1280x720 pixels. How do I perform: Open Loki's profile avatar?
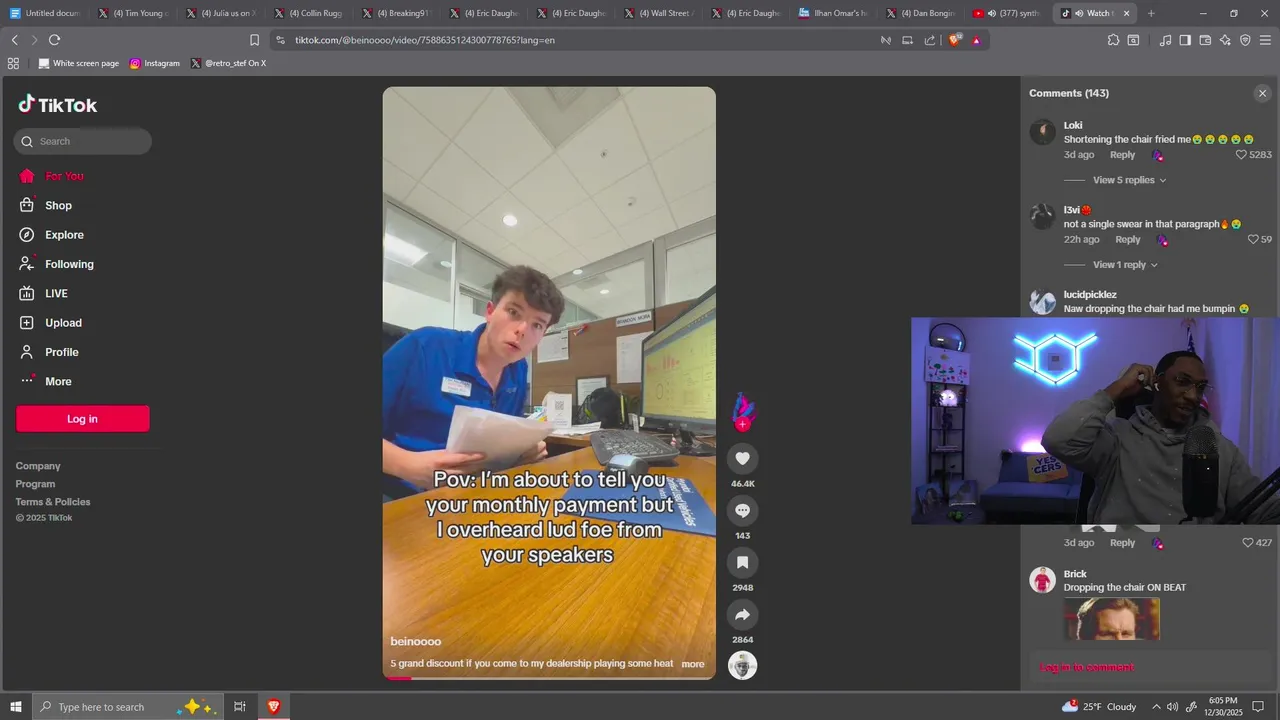[x=1043, y=132]
